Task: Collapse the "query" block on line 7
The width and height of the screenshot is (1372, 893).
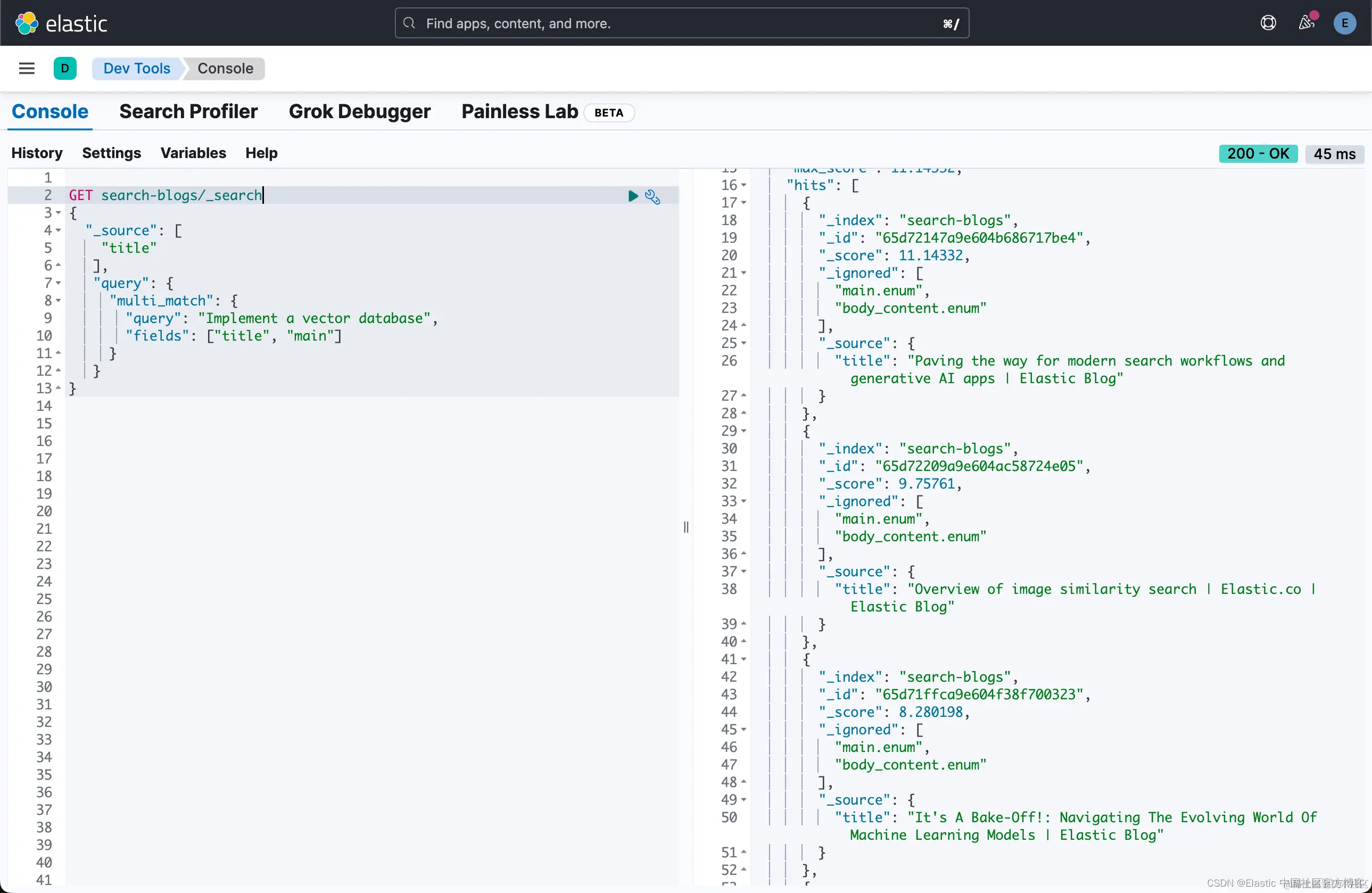Action: coord(58,283)
